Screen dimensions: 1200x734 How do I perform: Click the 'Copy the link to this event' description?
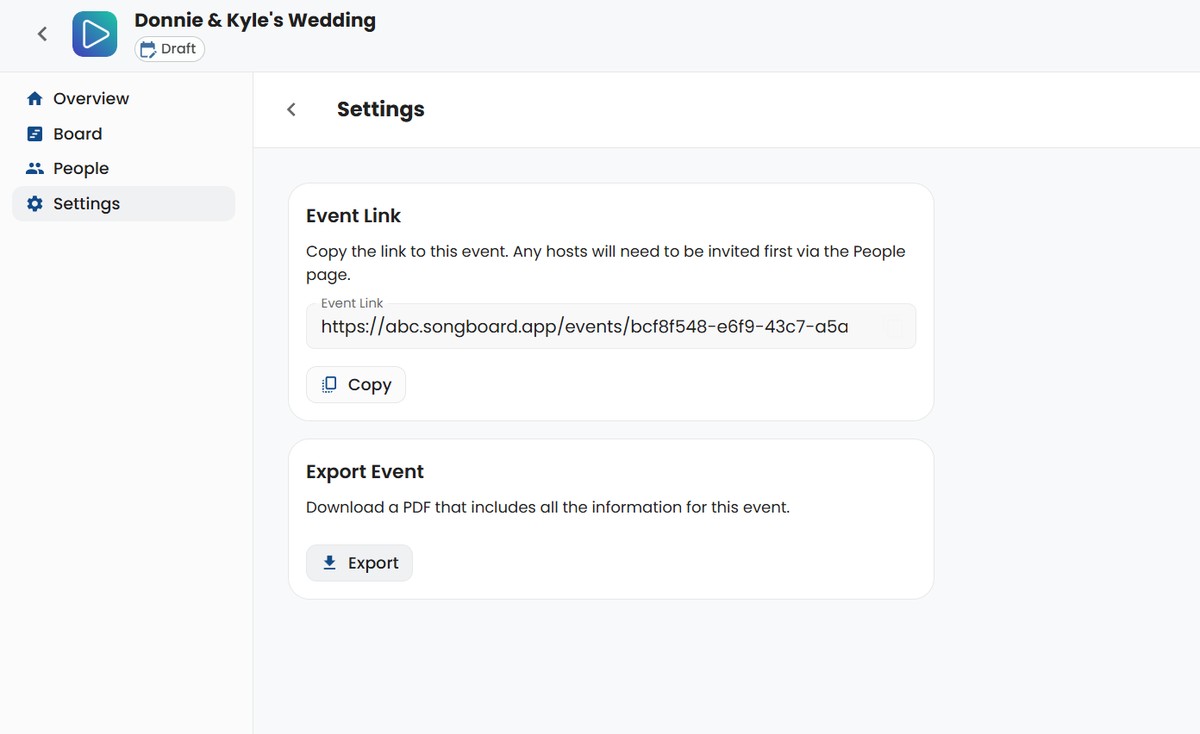pyautogui.click(x=606, y=263)
